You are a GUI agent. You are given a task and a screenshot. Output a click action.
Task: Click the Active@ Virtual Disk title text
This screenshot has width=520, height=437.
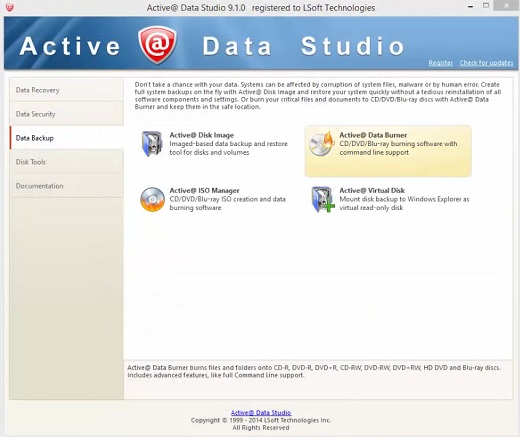[x=372, y=190]
